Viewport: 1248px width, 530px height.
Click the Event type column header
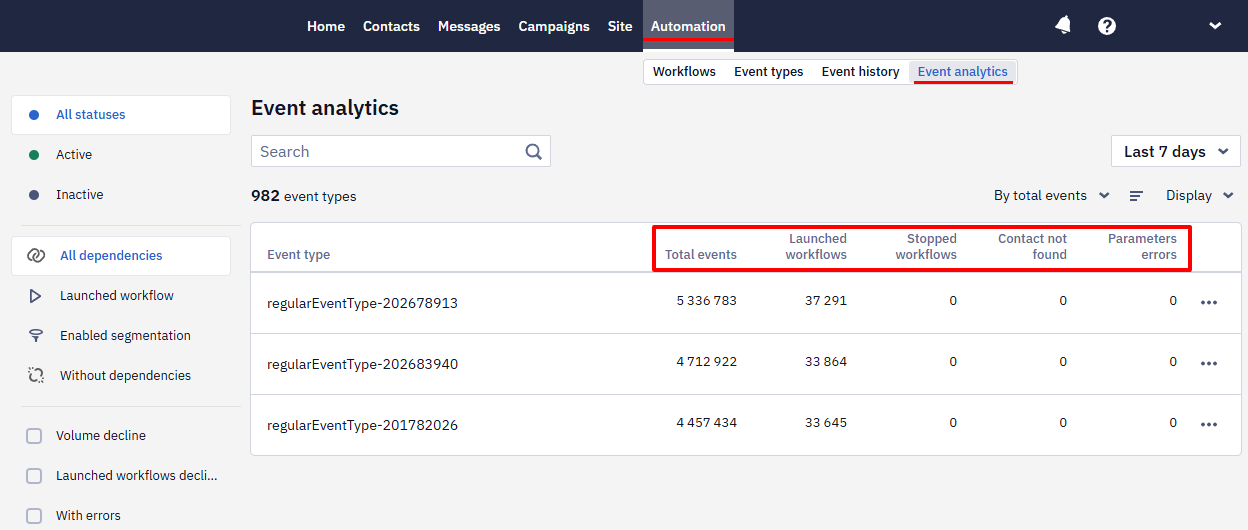click(298, 255)
